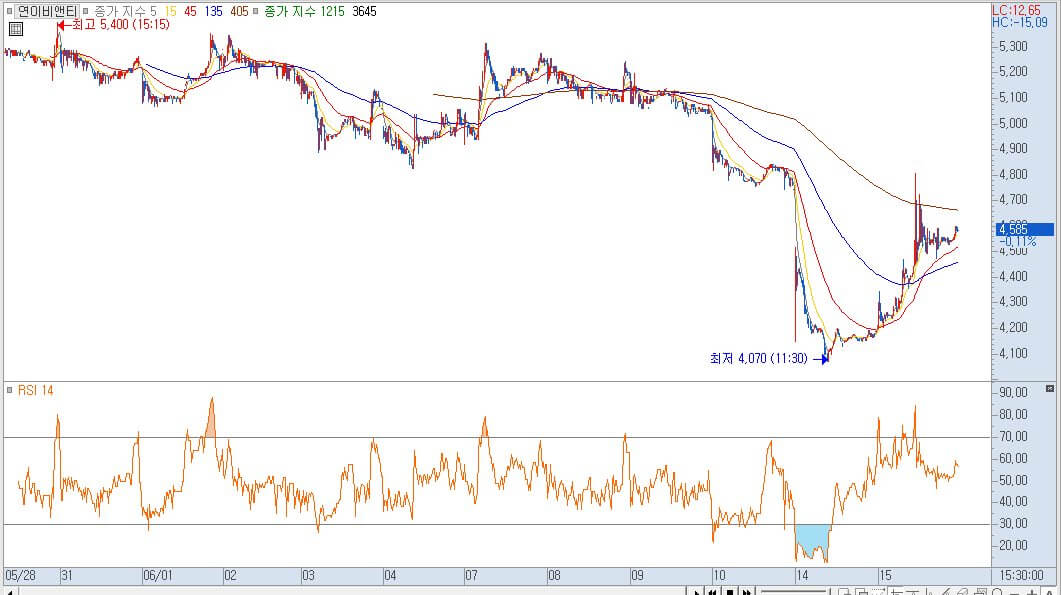This screenshot has width=1061, height=595.
Task: Select the red 45 moving average period
Action: click(x=190, y=12)
